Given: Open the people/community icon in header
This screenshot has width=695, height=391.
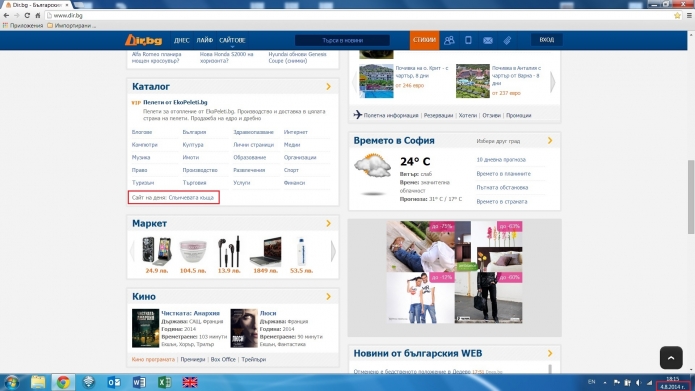Looking at the screenshot, I should pos(449,40).
